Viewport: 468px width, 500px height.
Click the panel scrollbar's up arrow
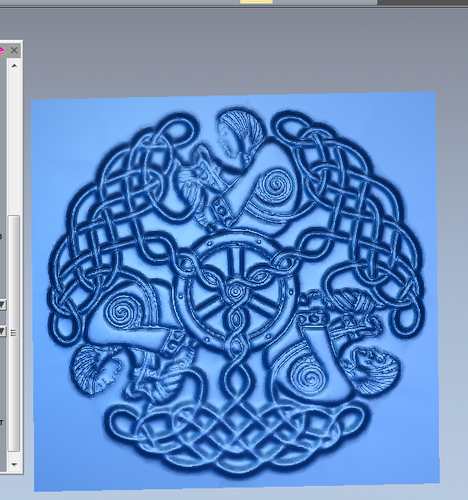(x=14, y=66)
